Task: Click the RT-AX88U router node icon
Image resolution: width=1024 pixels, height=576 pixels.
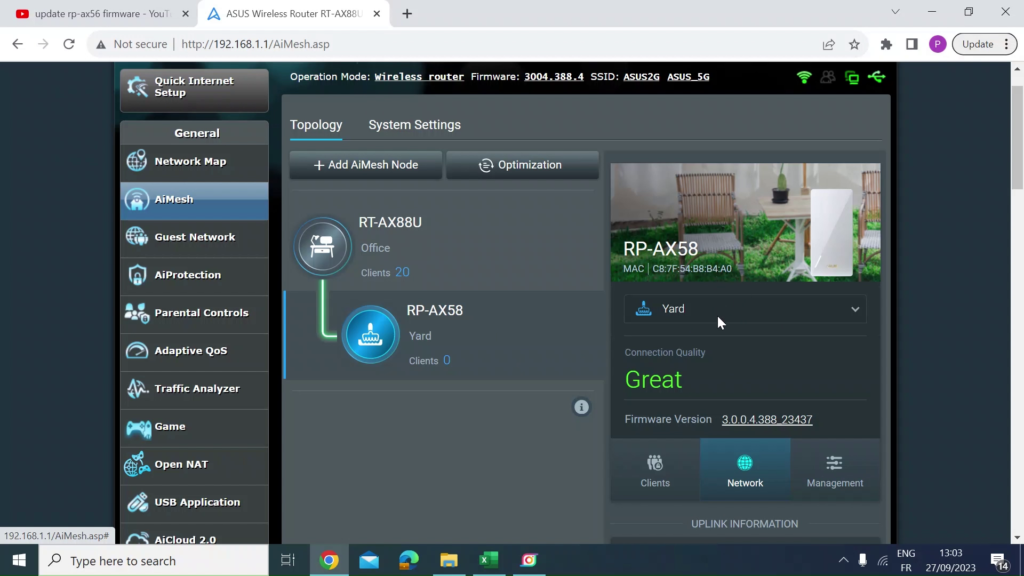Action: pos(322,246)
